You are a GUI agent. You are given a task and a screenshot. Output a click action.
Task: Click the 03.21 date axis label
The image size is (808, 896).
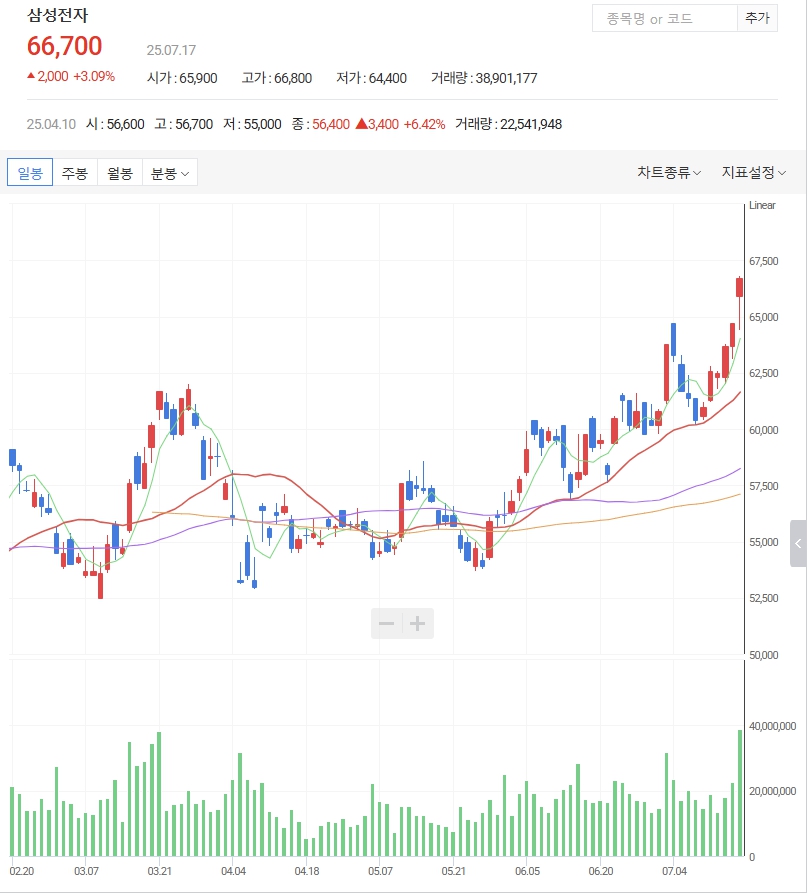tap(159, 871)
